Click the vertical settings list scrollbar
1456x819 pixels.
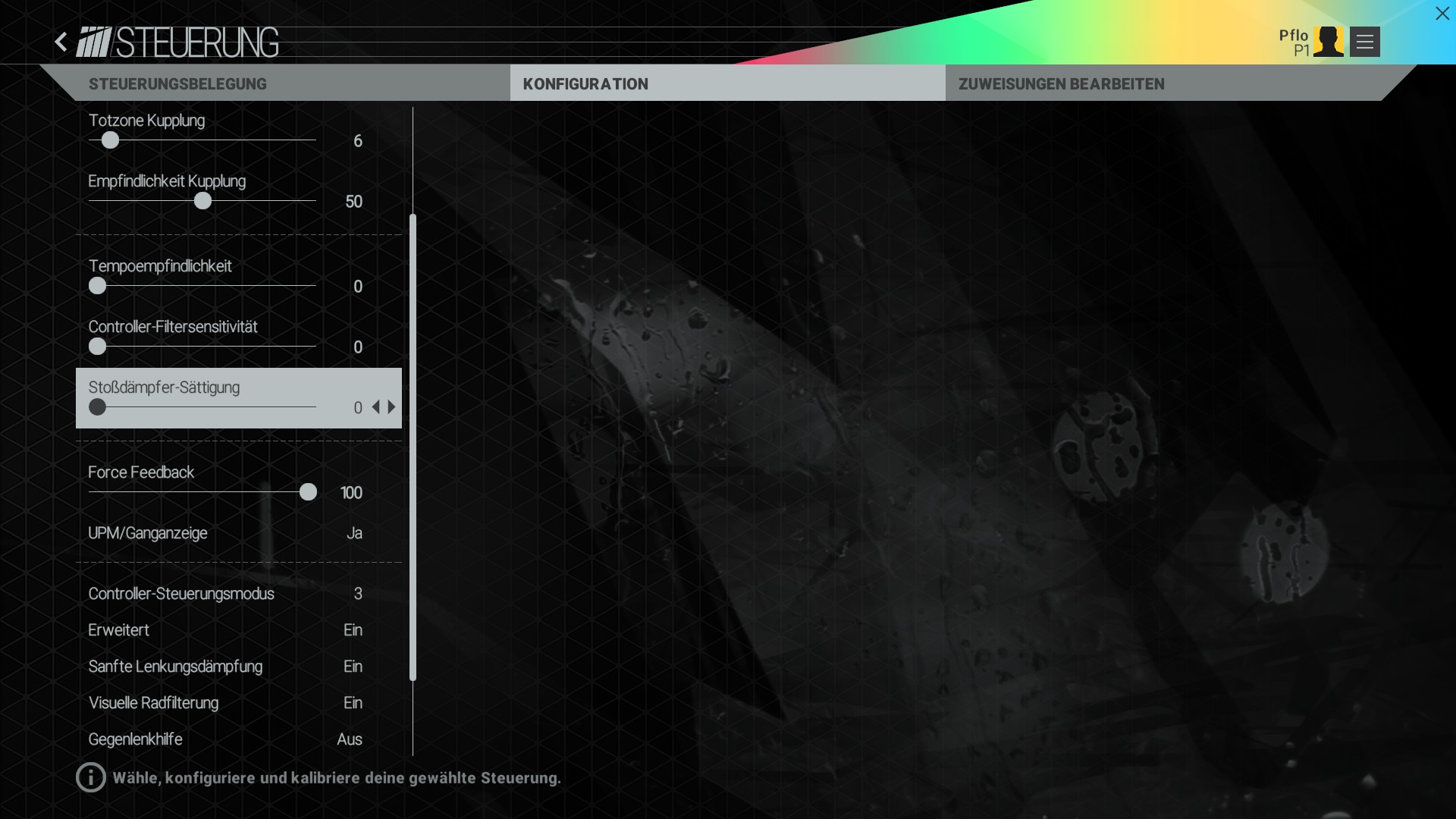coord(413,447)
